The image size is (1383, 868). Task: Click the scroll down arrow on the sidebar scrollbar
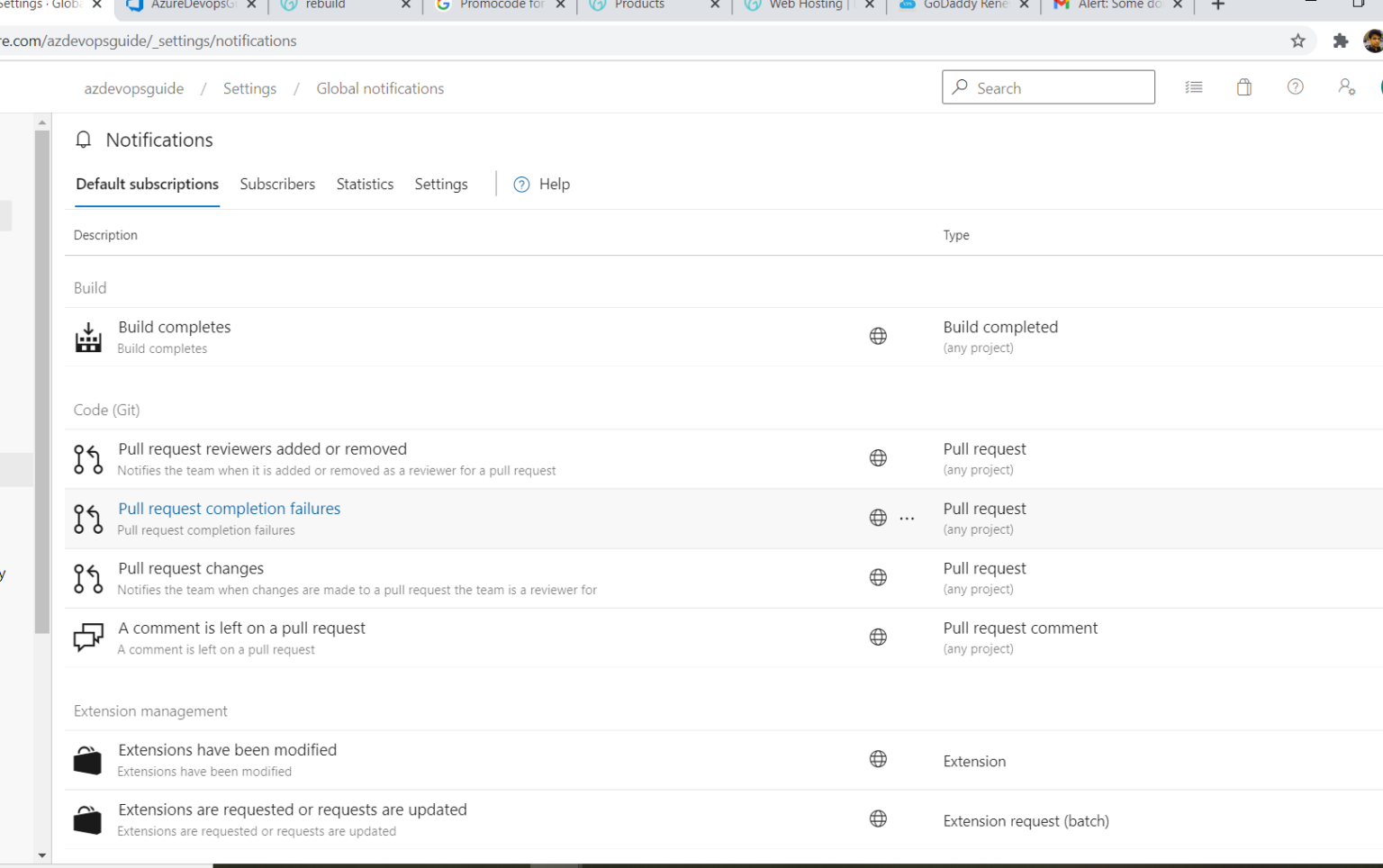[42, 855]
